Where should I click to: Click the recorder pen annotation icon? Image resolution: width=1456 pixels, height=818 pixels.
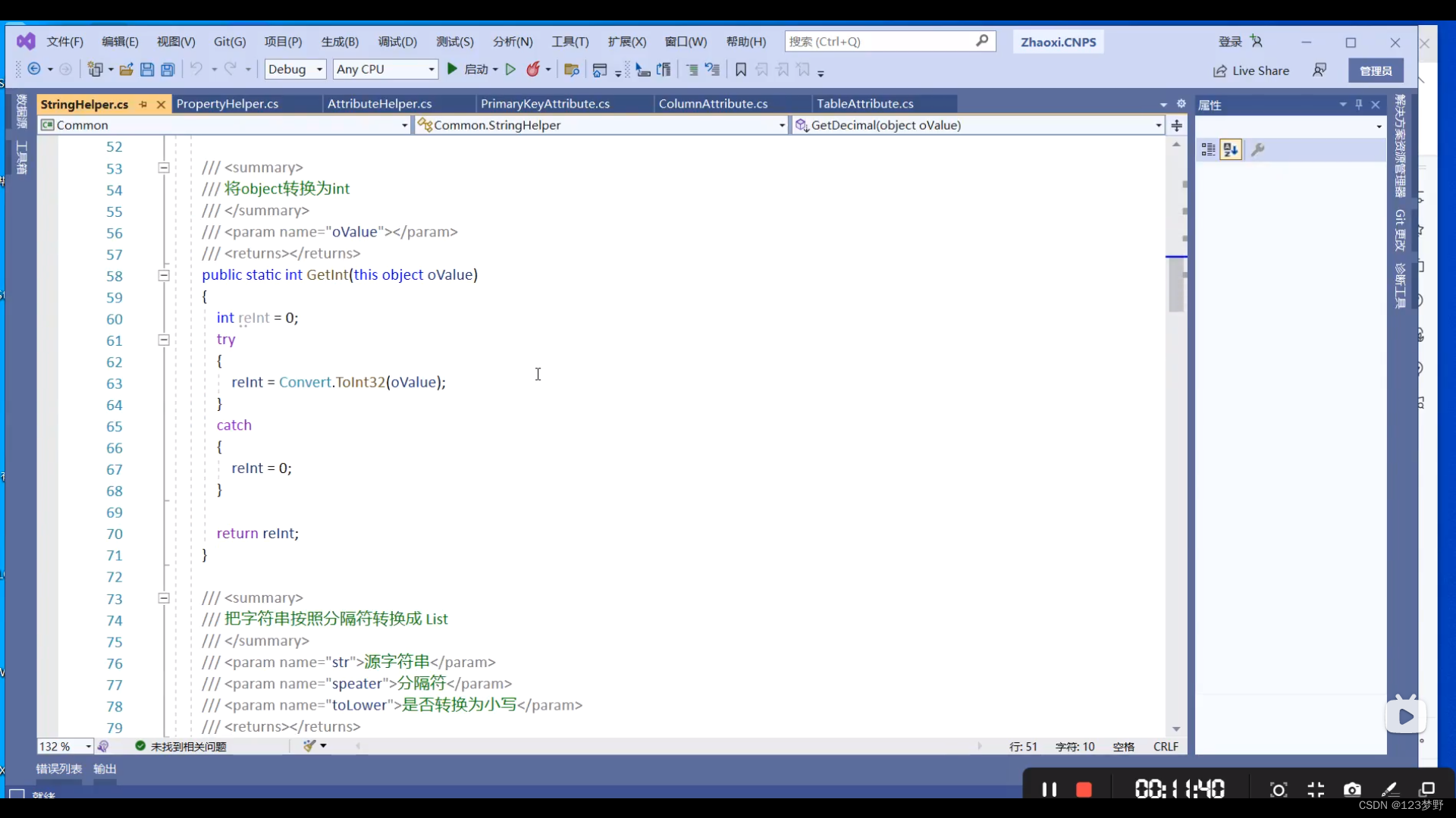[x=1389, y=790]
